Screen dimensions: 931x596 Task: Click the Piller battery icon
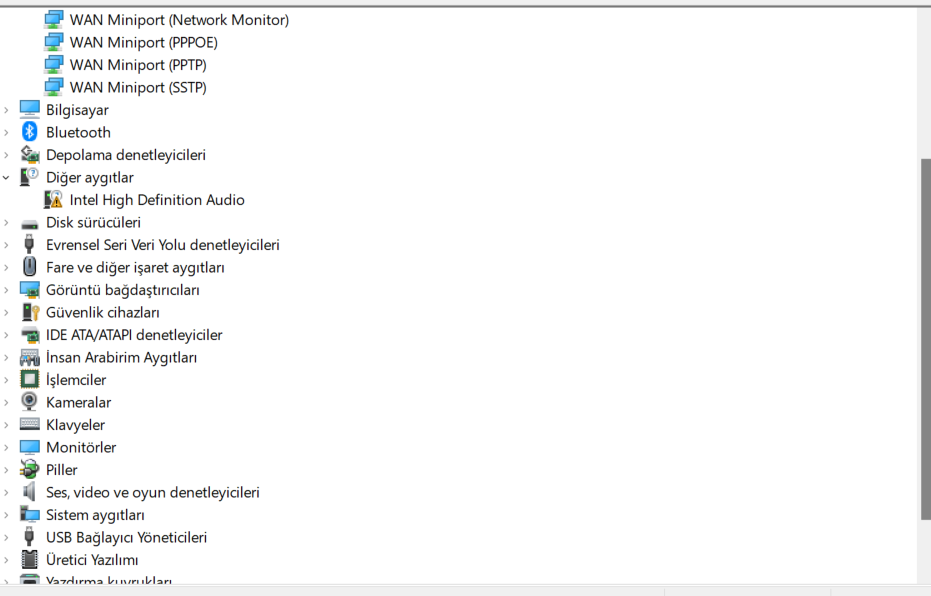click(29, 470)
